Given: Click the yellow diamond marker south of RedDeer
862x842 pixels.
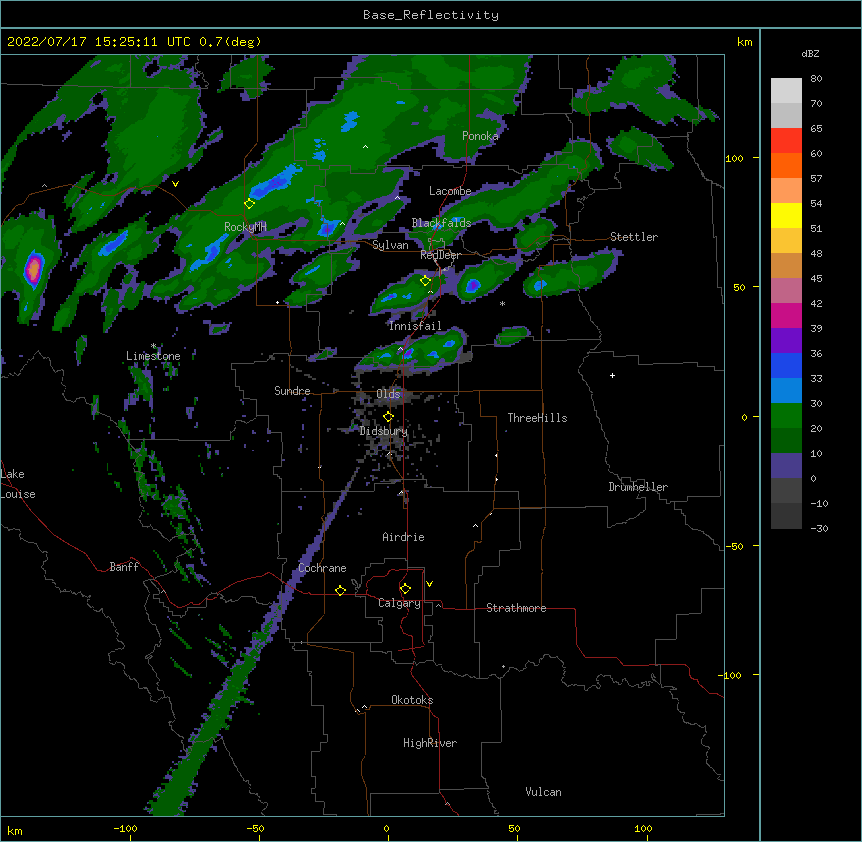Looking at the screenshot, I should [426, 281].
